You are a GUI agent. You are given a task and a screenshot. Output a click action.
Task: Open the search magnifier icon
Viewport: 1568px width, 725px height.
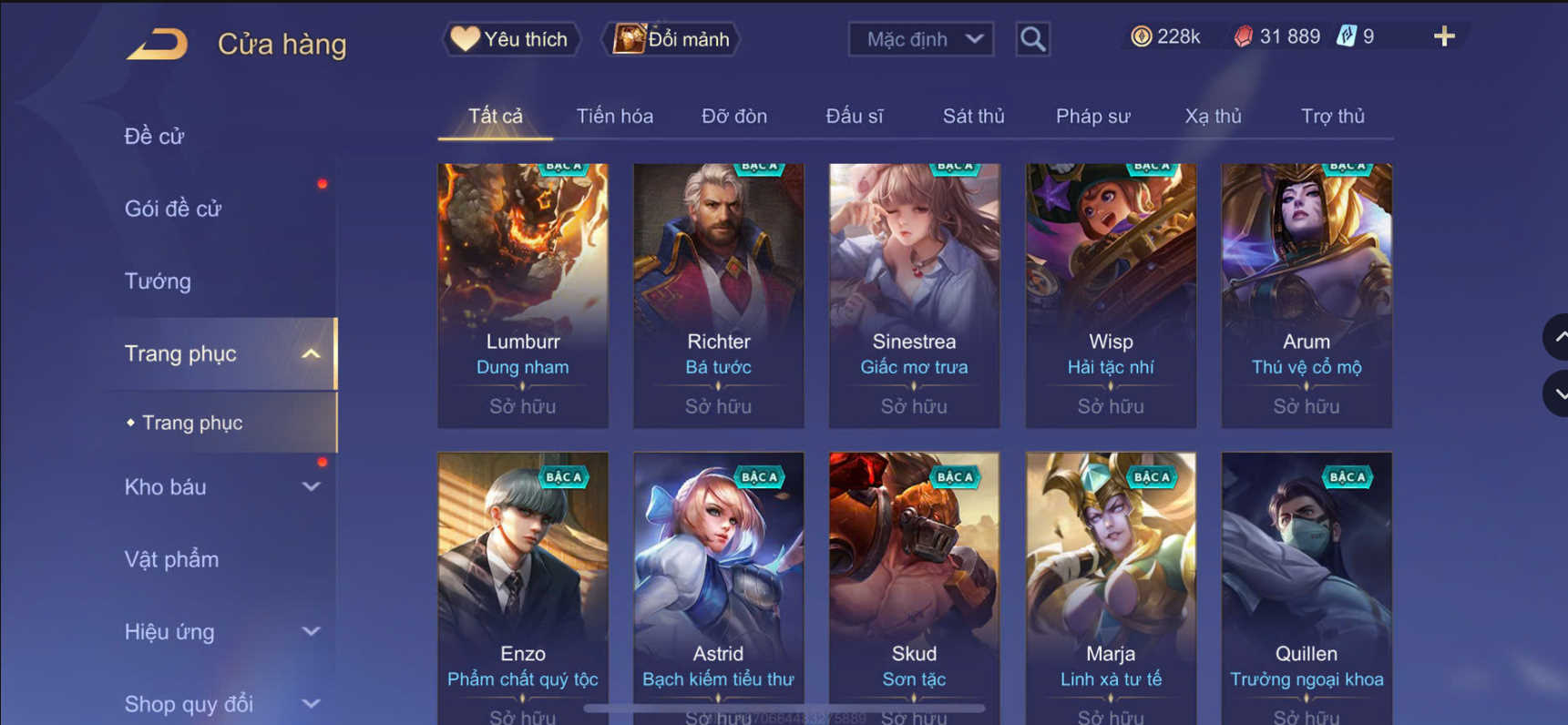pos(1032,39)
